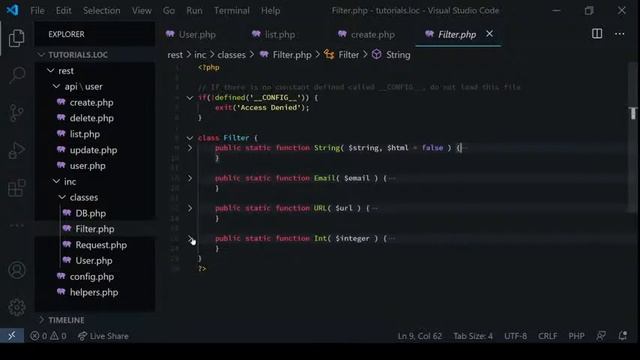Image resolution: width=640 pixels, height=360 pixels.
Task: Open the editor more actions ellipsis
Action: tap(620, 34)
